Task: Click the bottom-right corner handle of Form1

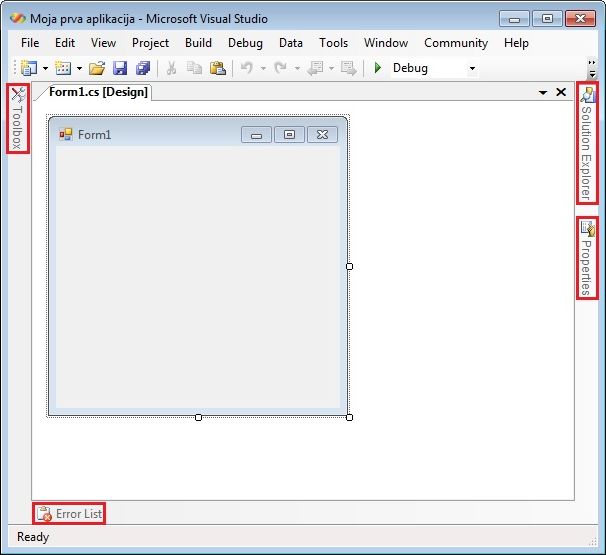Action: 349,417
